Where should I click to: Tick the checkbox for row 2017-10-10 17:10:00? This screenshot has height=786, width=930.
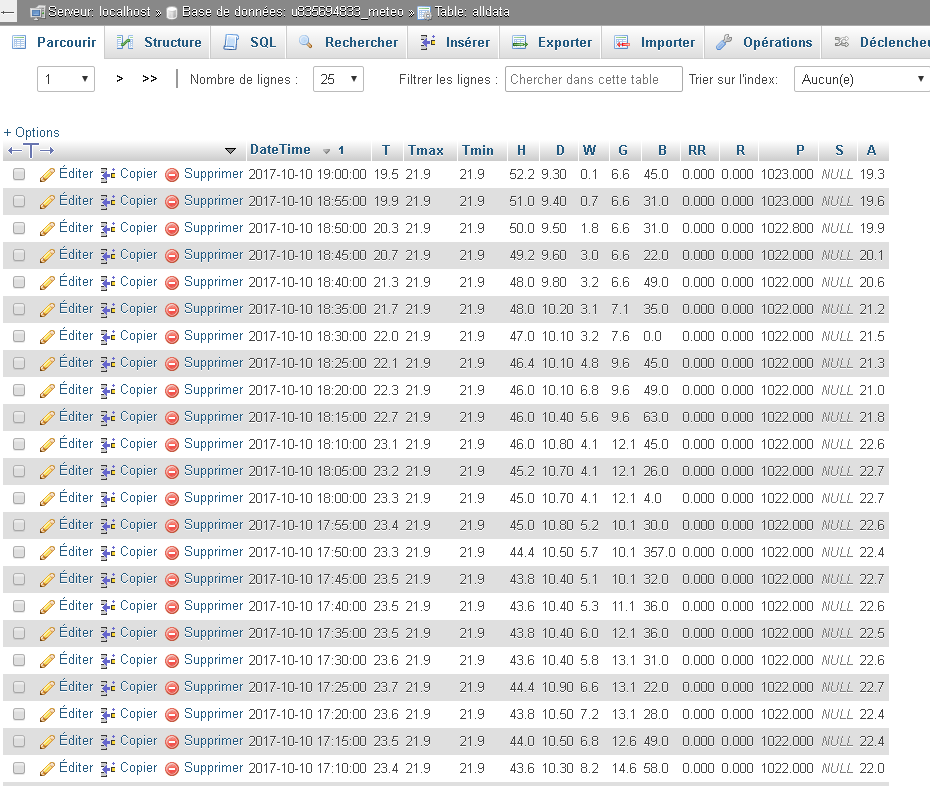[19, 768]
